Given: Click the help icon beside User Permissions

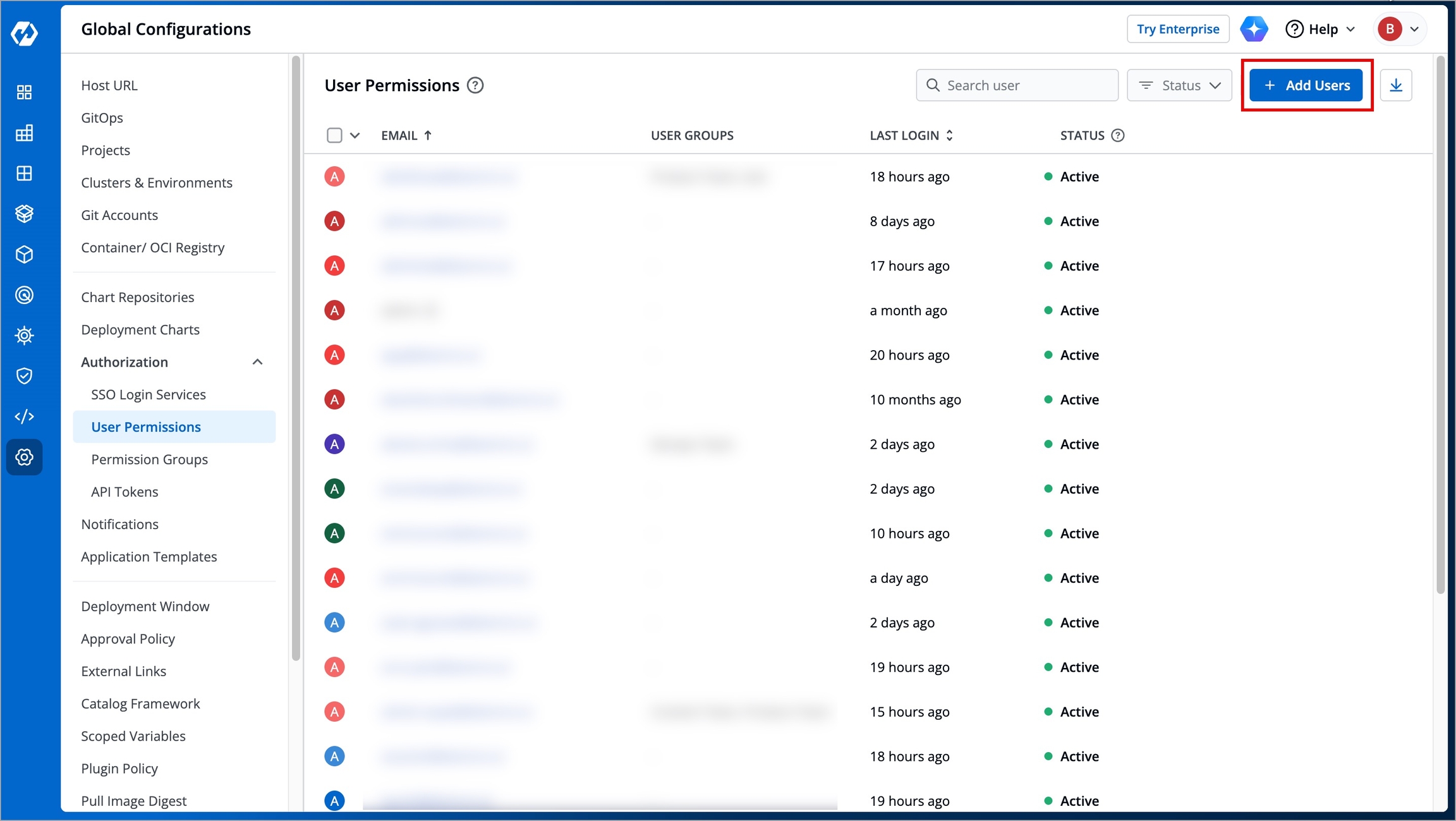Looking at the screenshot, I should click(475, 85).
